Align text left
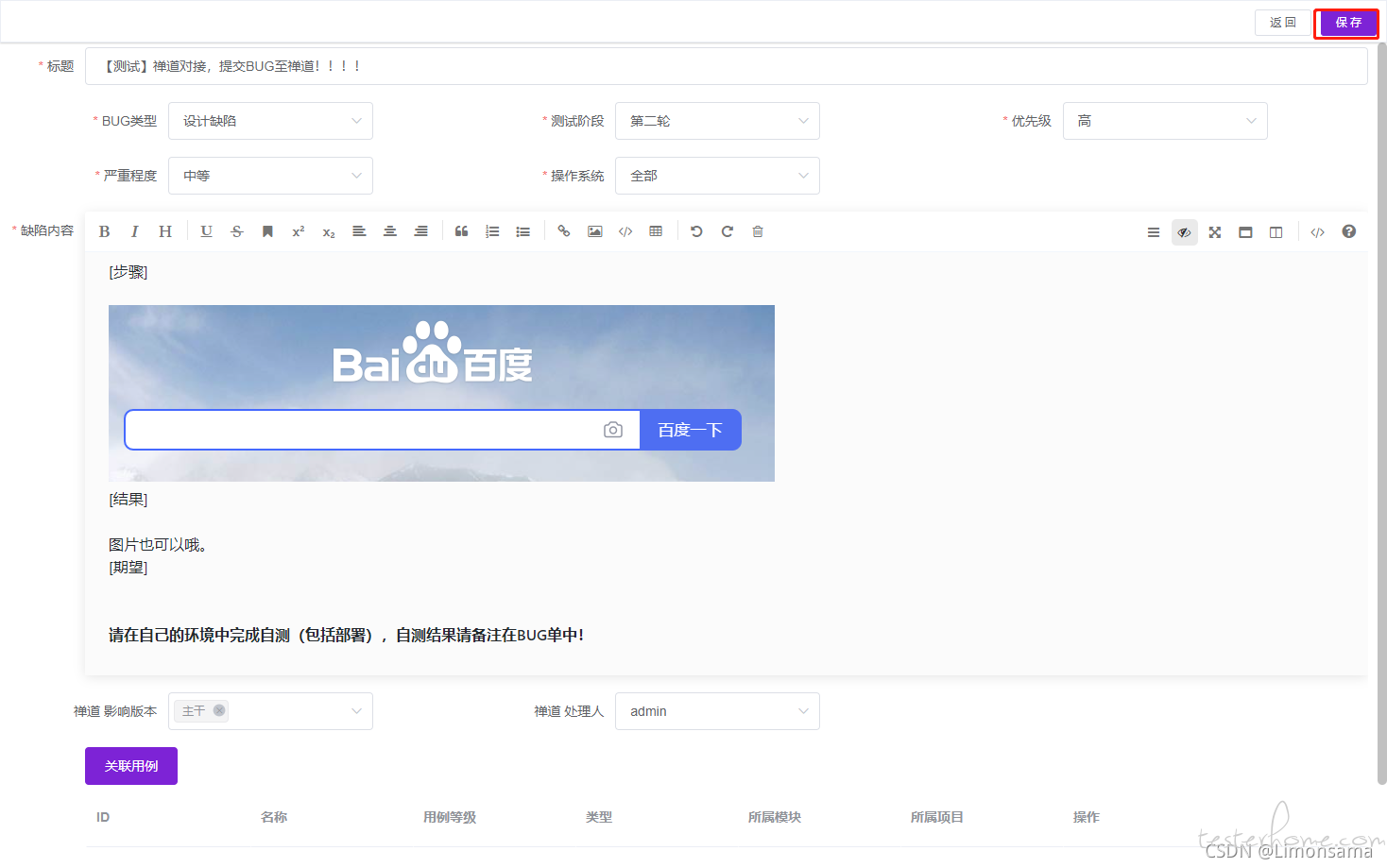Image resolution: width=1387 pixels, height=868 pixels. (359, 231)
